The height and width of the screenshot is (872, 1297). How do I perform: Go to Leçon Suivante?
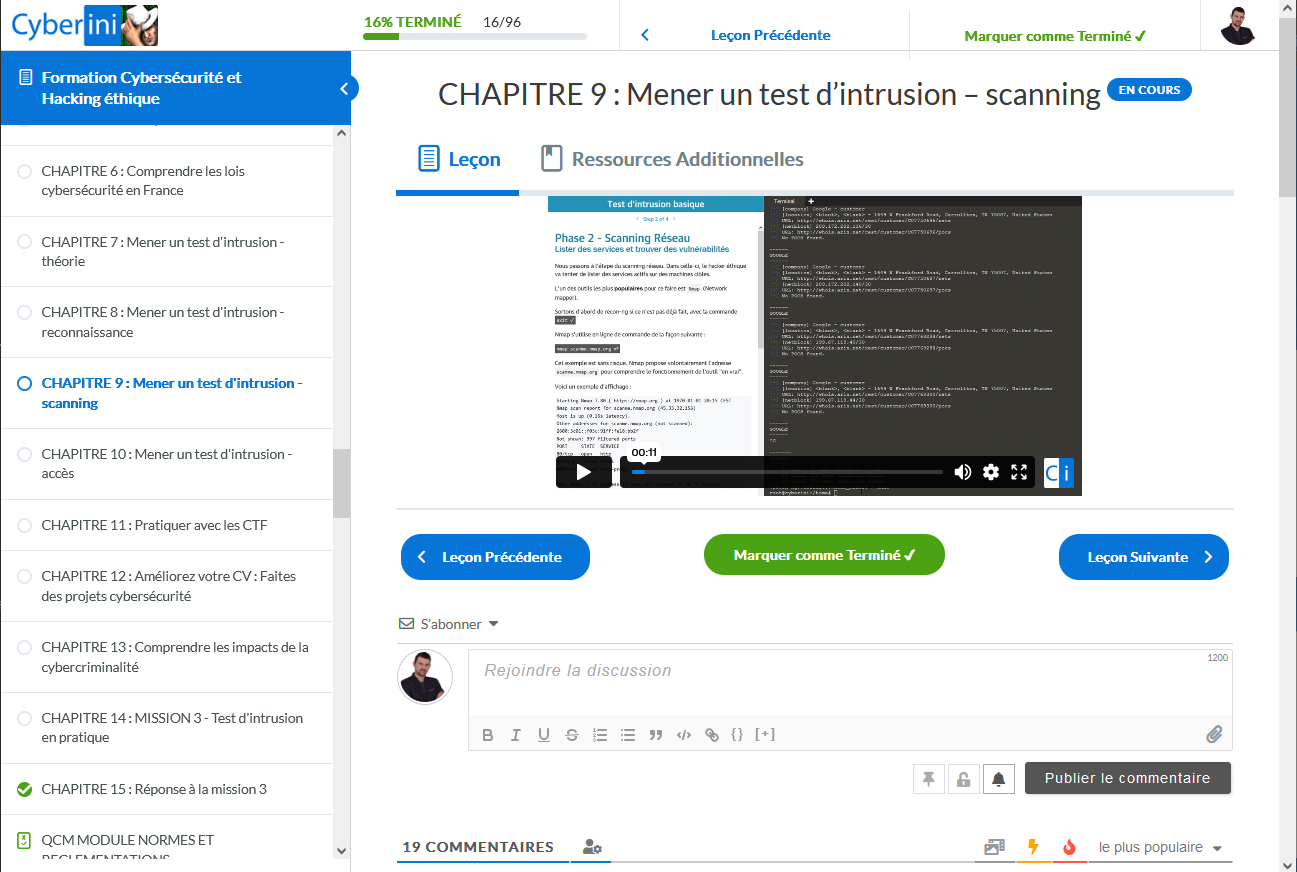[1143, 557]
